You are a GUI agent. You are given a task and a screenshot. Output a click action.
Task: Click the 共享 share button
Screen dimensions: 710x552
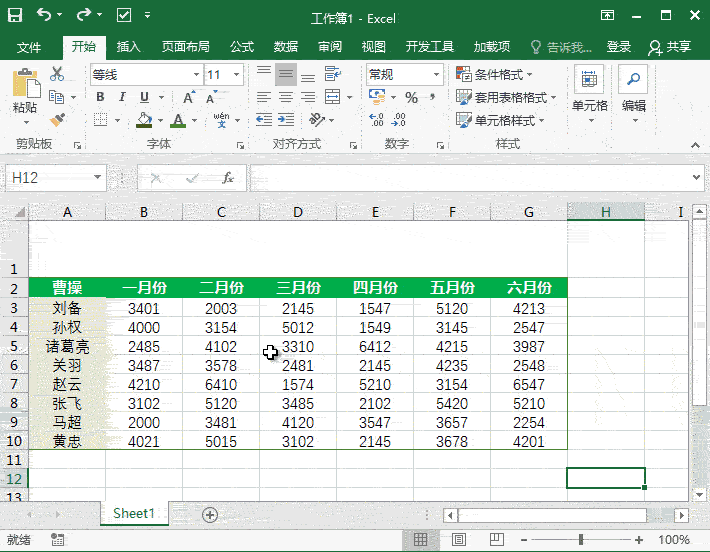670,47
